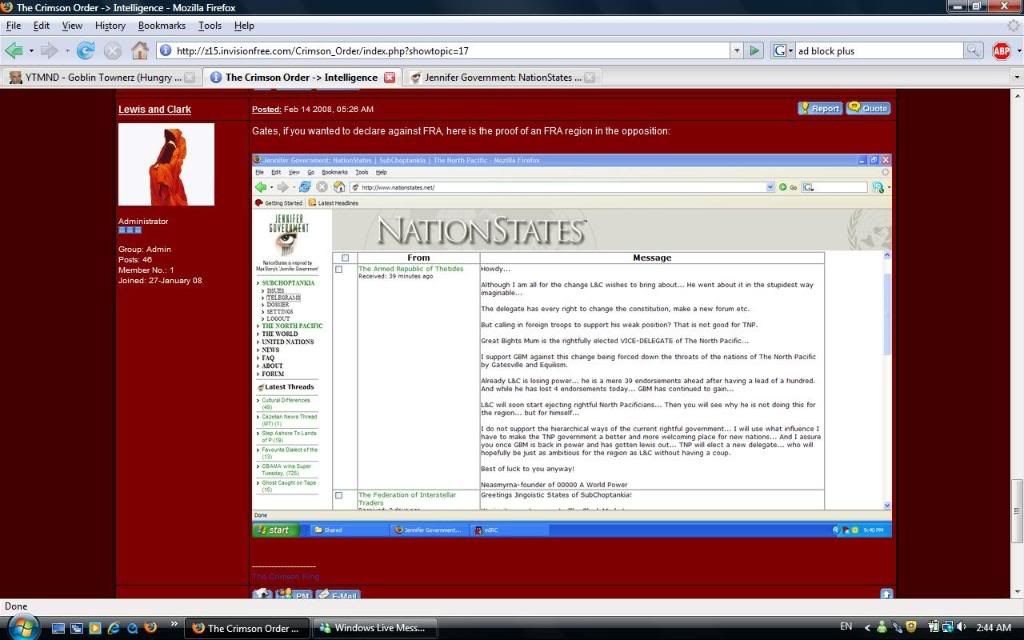Open the Back history dropdown arrow

click(31, 50)
